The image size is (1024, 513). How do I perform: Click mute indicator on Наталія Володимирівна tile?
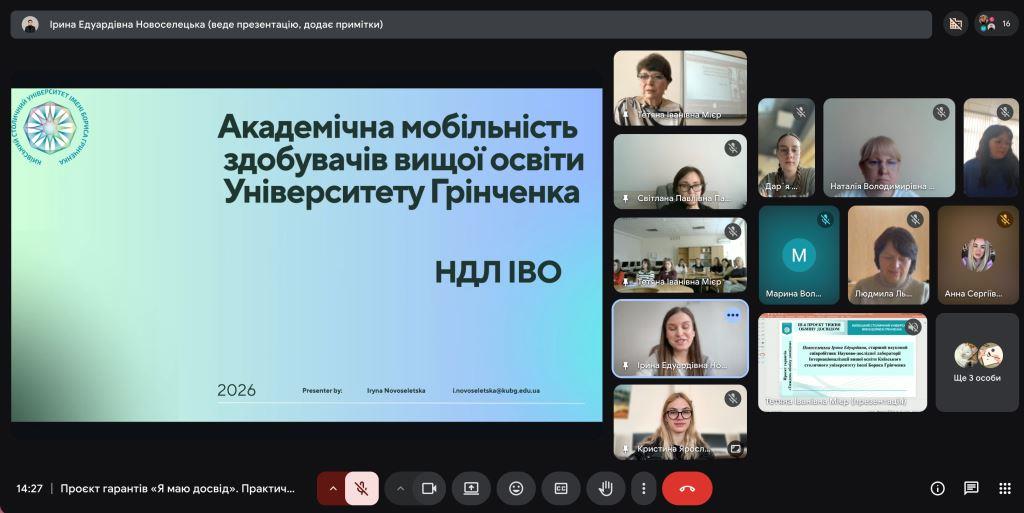(941, 112)
